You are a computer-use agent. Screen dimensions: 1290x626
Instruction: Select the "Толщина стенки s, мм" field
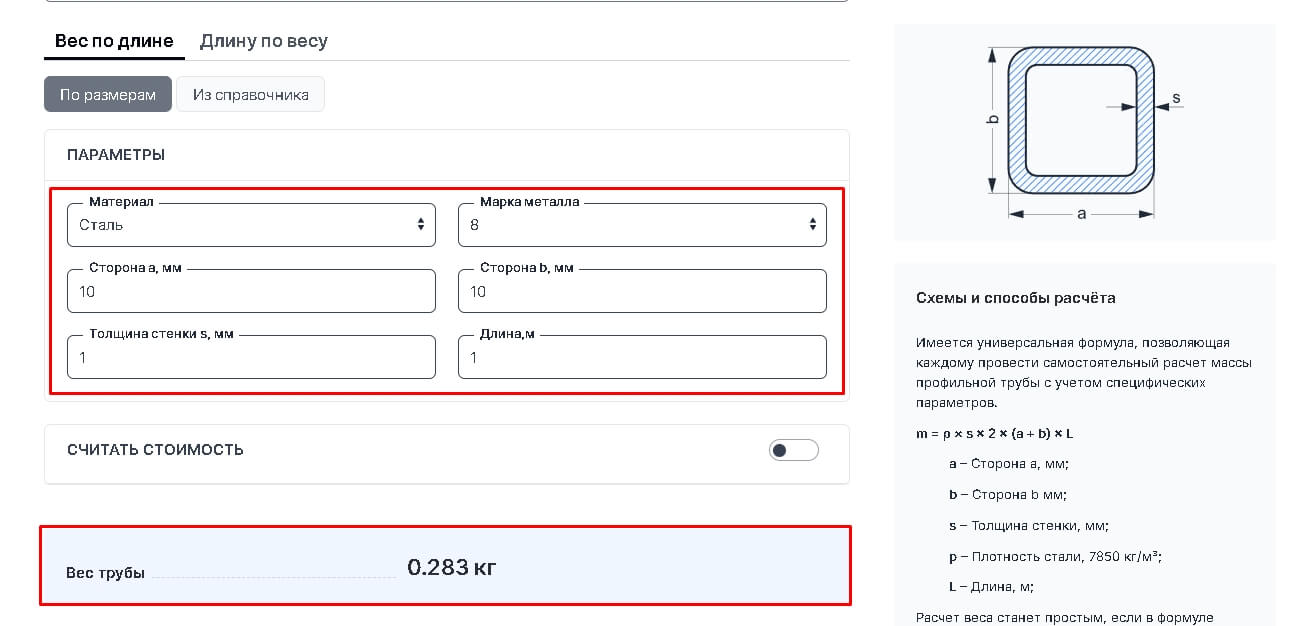[x=251, y=357]
